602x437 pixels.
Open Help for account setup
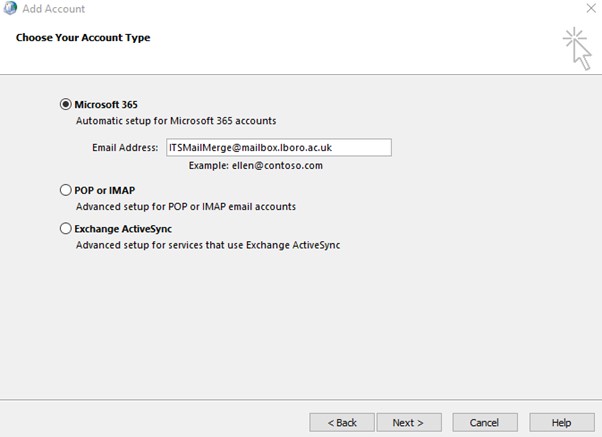(561, 422)
